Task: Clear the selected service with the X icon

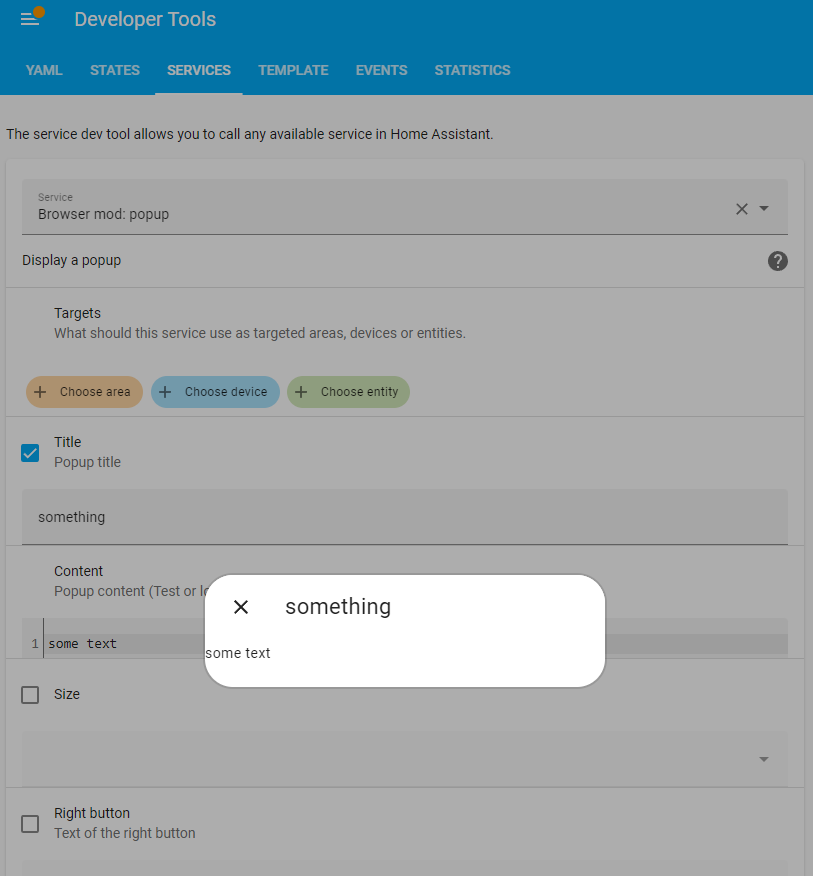Action: (741, 209)
